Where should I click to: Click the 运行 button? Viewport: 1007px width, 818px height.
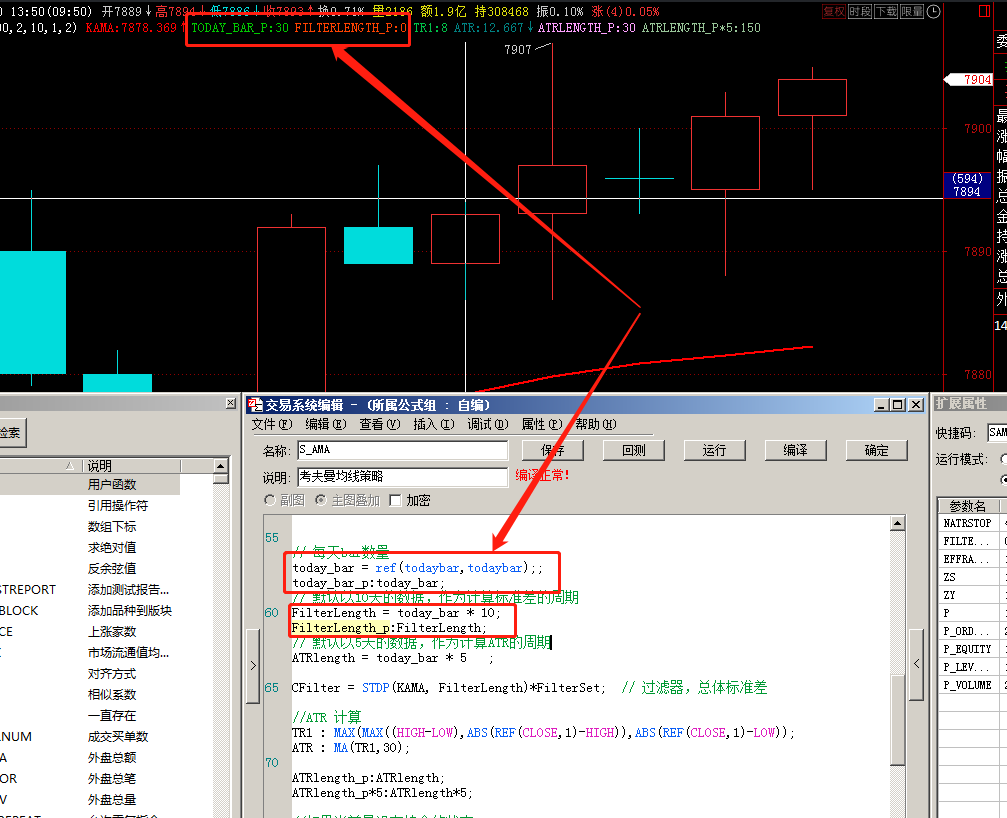coord(714,450)
